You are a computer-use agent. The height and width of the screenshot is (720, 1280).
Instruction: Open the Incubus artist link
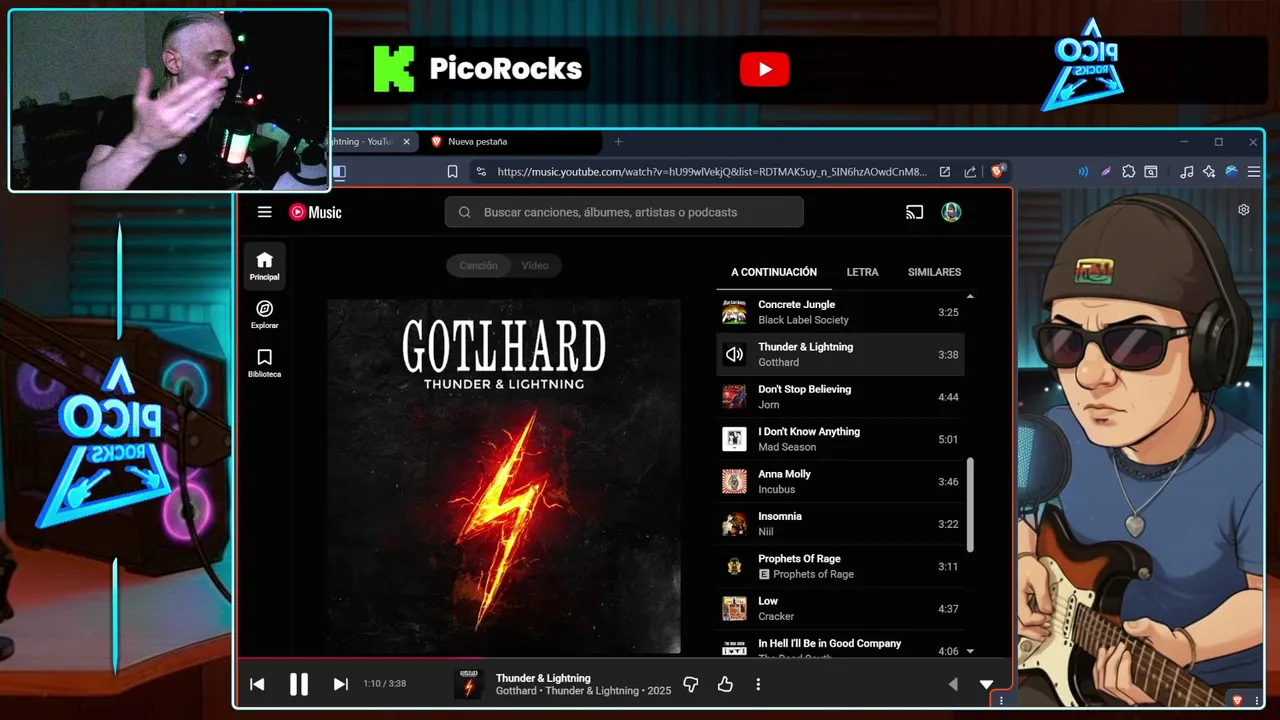coord(776,489)
